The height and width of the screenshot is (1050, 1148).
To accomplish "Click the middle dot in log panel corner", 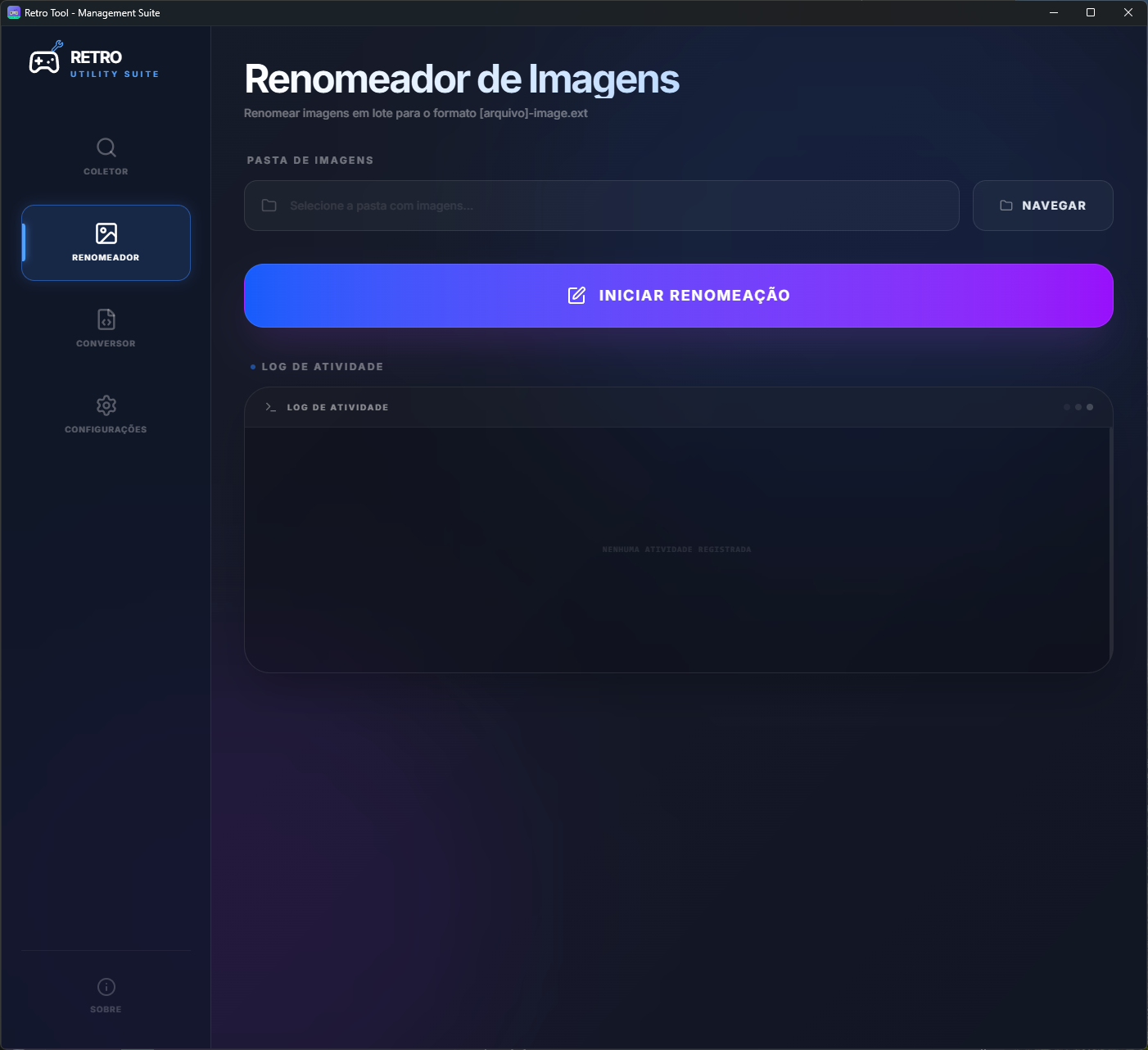I will coord(1078,405).
